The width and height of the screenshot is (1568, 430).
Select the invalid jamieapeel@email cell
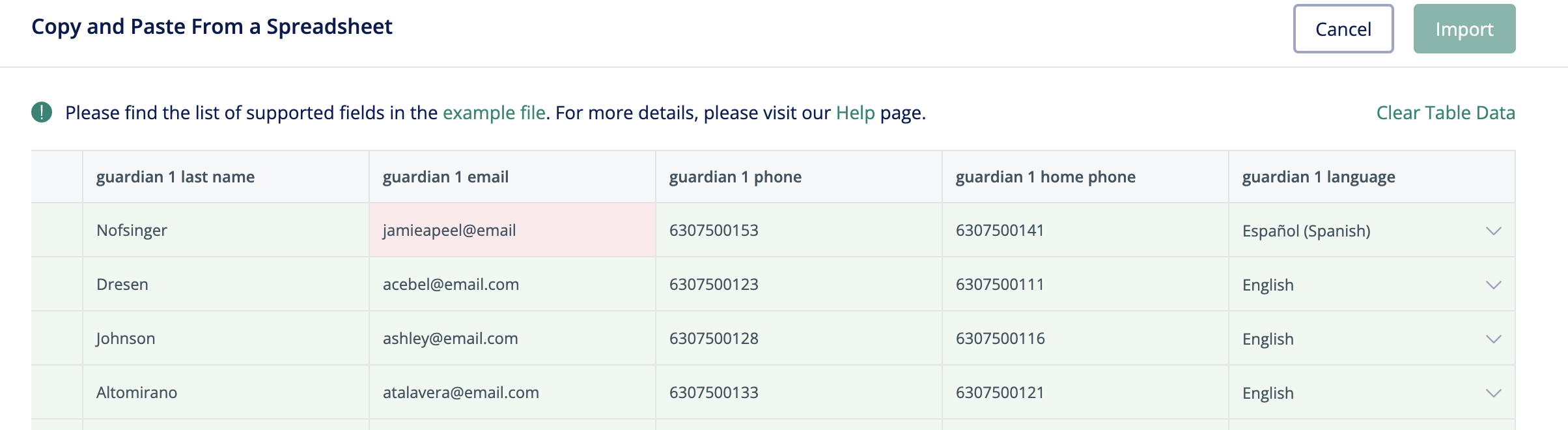coord(512,230)
